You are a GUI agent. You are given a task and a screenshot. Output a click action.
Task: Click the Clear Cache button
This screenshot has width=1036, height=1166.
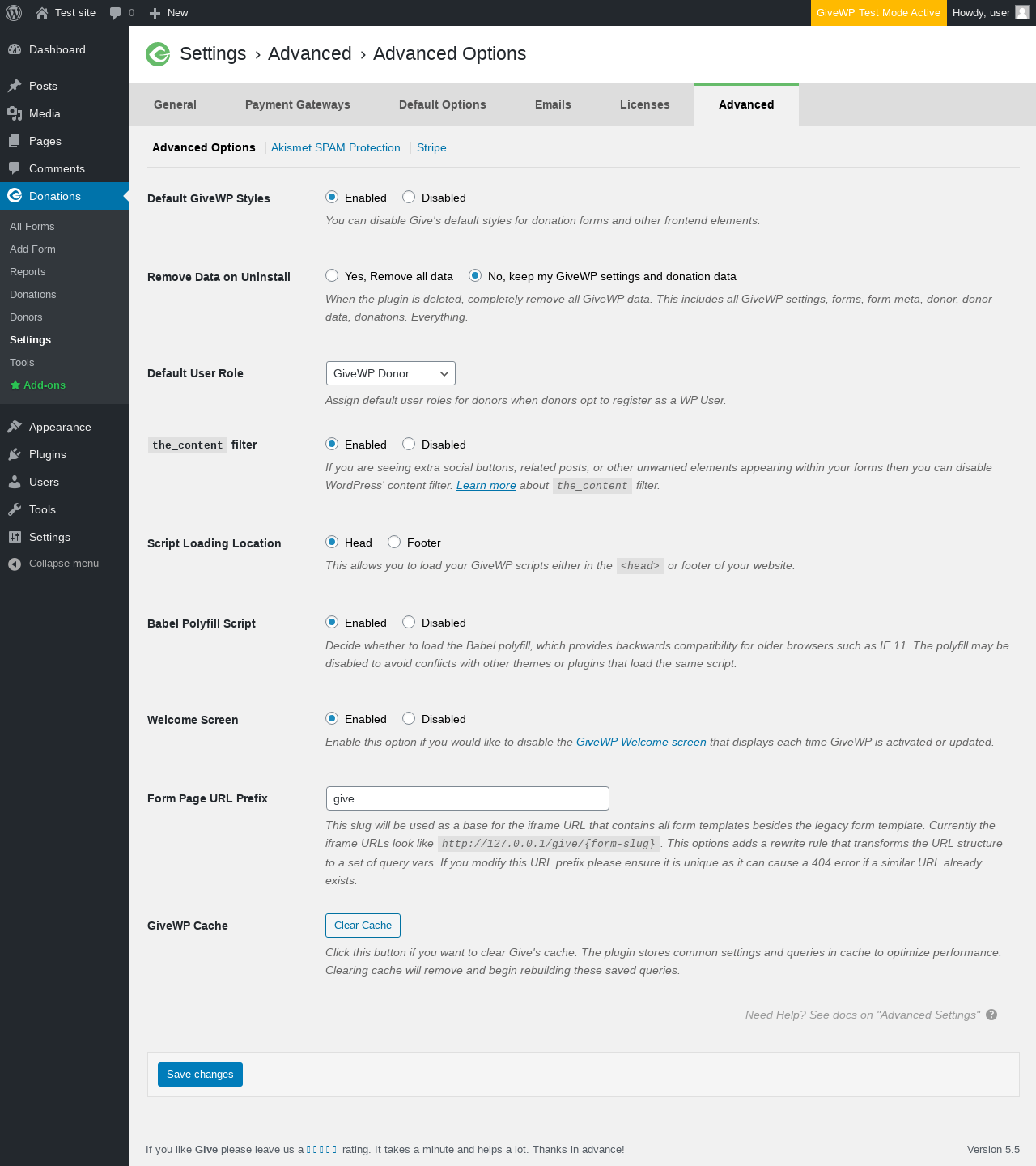363,926
